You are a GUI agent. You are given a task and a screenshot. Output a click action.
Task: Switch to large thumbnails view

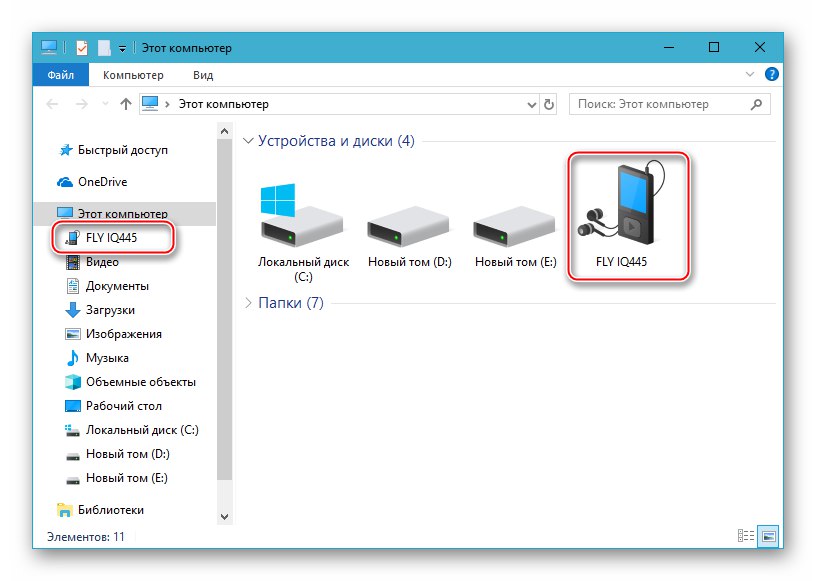pos(768,536)
